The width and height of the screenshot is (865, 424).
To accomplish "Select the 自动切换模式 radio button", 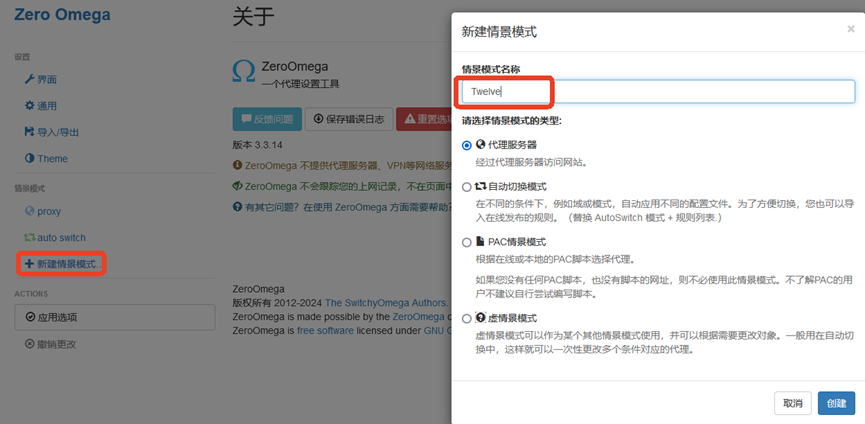I will point(467,187).
